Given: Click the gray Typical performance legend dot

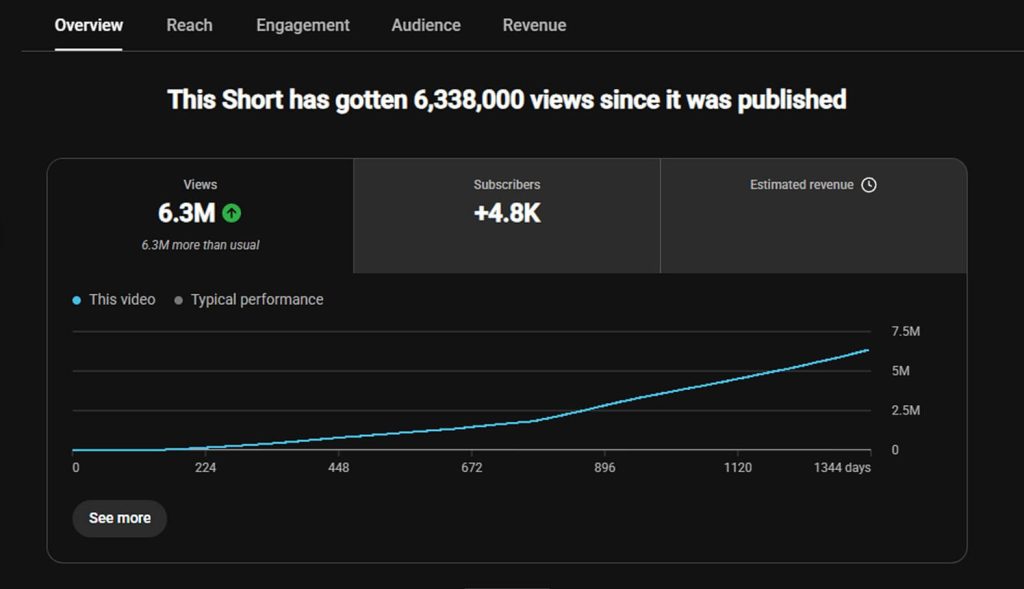Looking at the screenshot, I should (178, 300).
